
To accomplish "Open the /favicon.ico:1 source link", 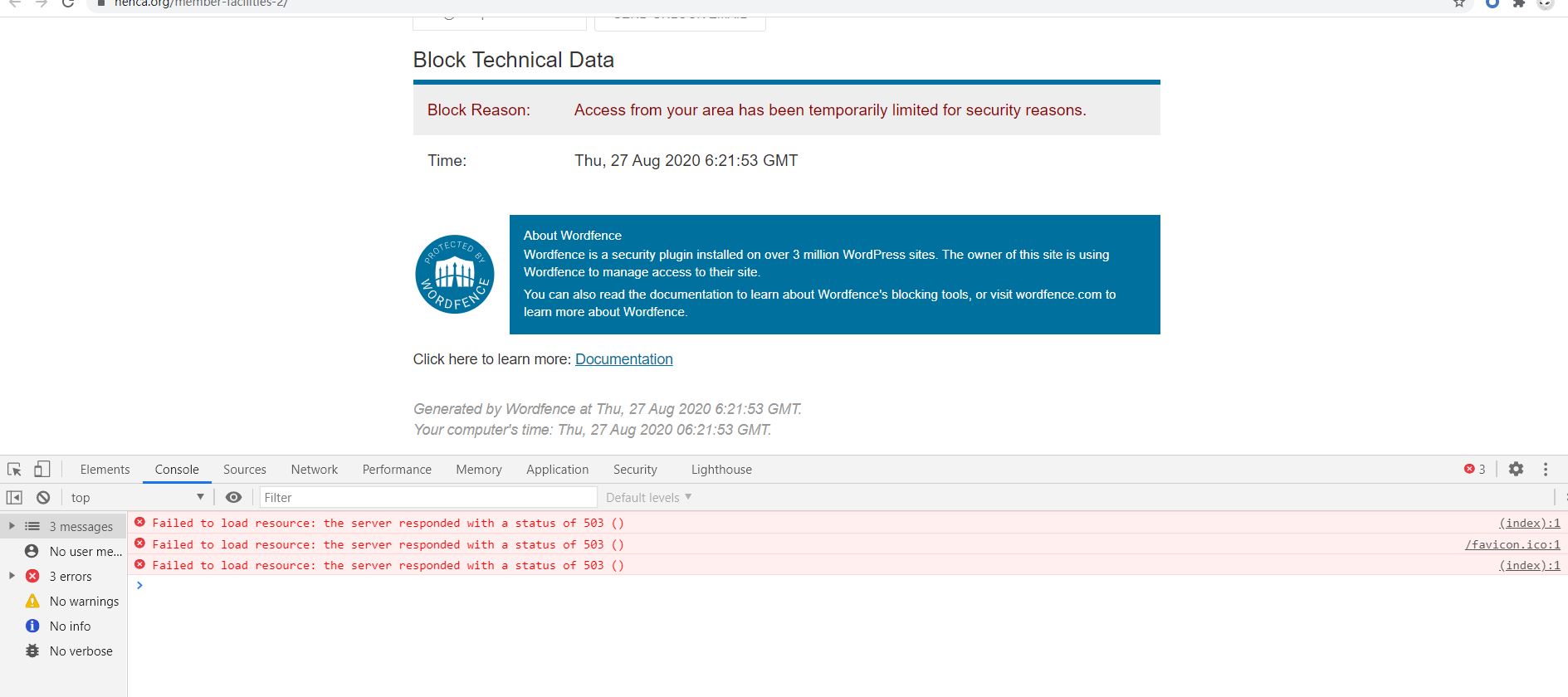I will tap(1512, 544).
